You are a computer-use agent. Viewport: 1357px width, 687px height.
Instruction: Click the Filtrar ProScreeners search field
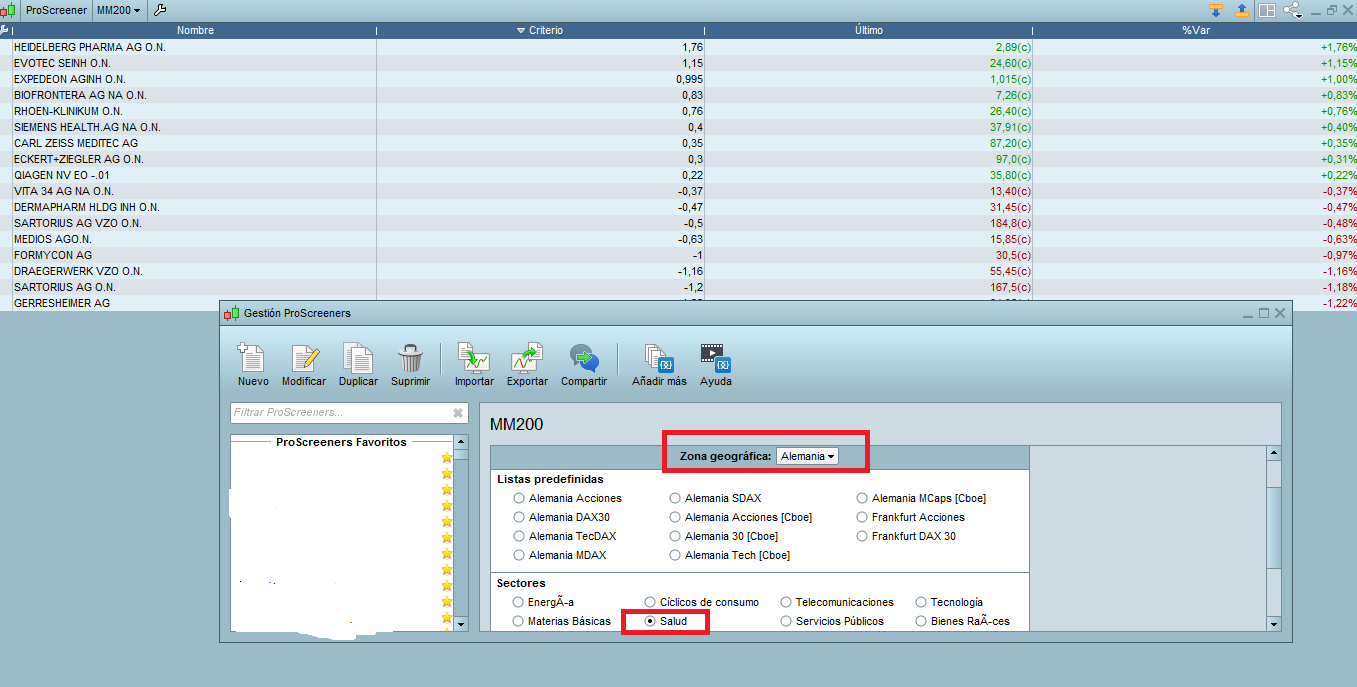coord(349,412)
